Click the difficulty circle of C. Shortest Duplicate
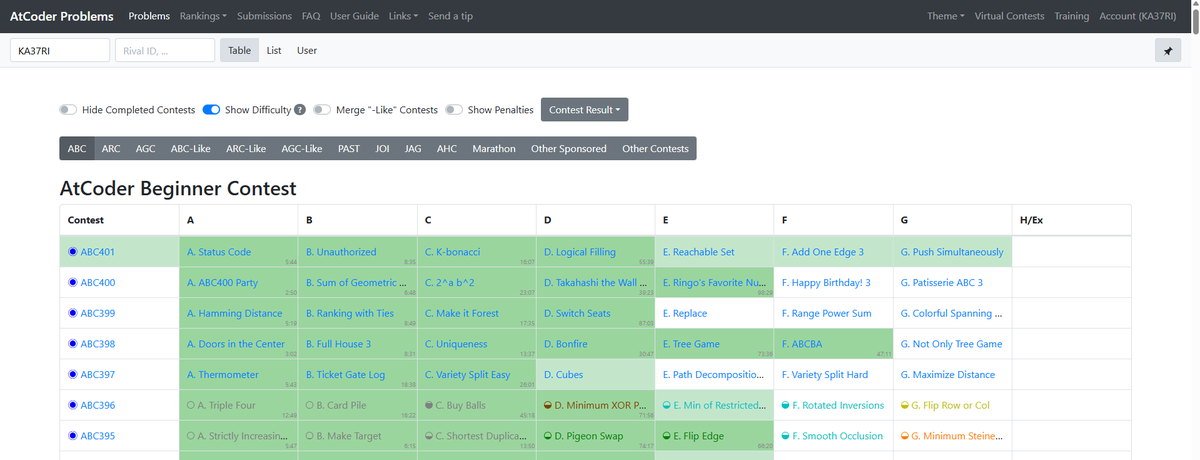The image size is (1200, 460). (428, 436)
